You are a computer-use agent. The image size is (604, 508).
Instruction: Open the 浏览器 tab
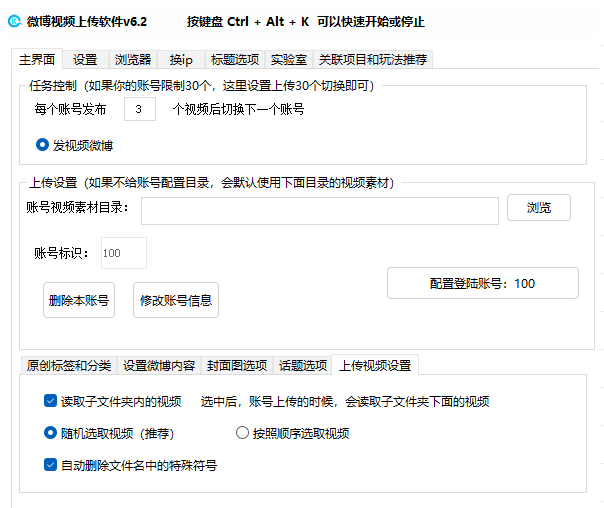tap(133, 60)
